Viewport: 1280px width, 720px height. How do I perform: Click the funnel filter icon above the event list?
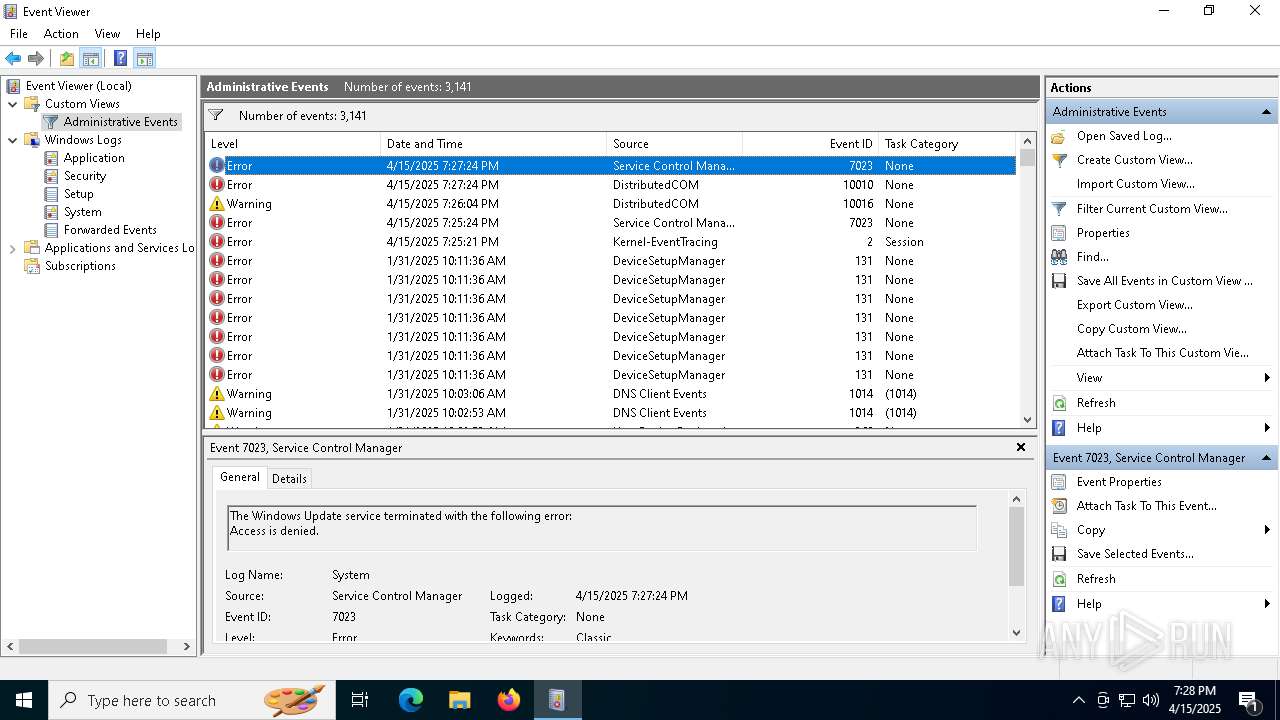point(215,115)
